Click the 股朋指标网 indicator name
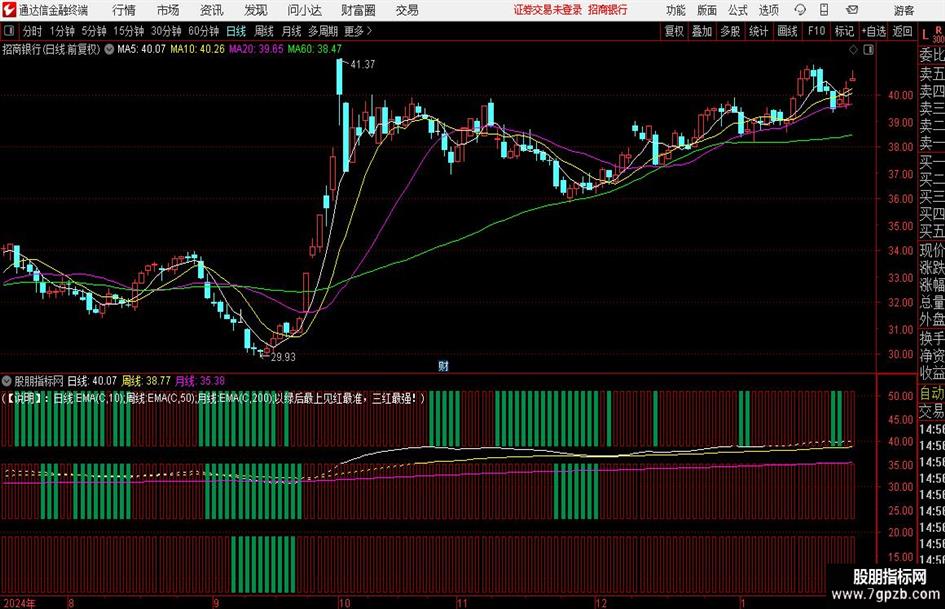Image resolution: width=945 pixels, height=609 pixels. click(39, 381)
